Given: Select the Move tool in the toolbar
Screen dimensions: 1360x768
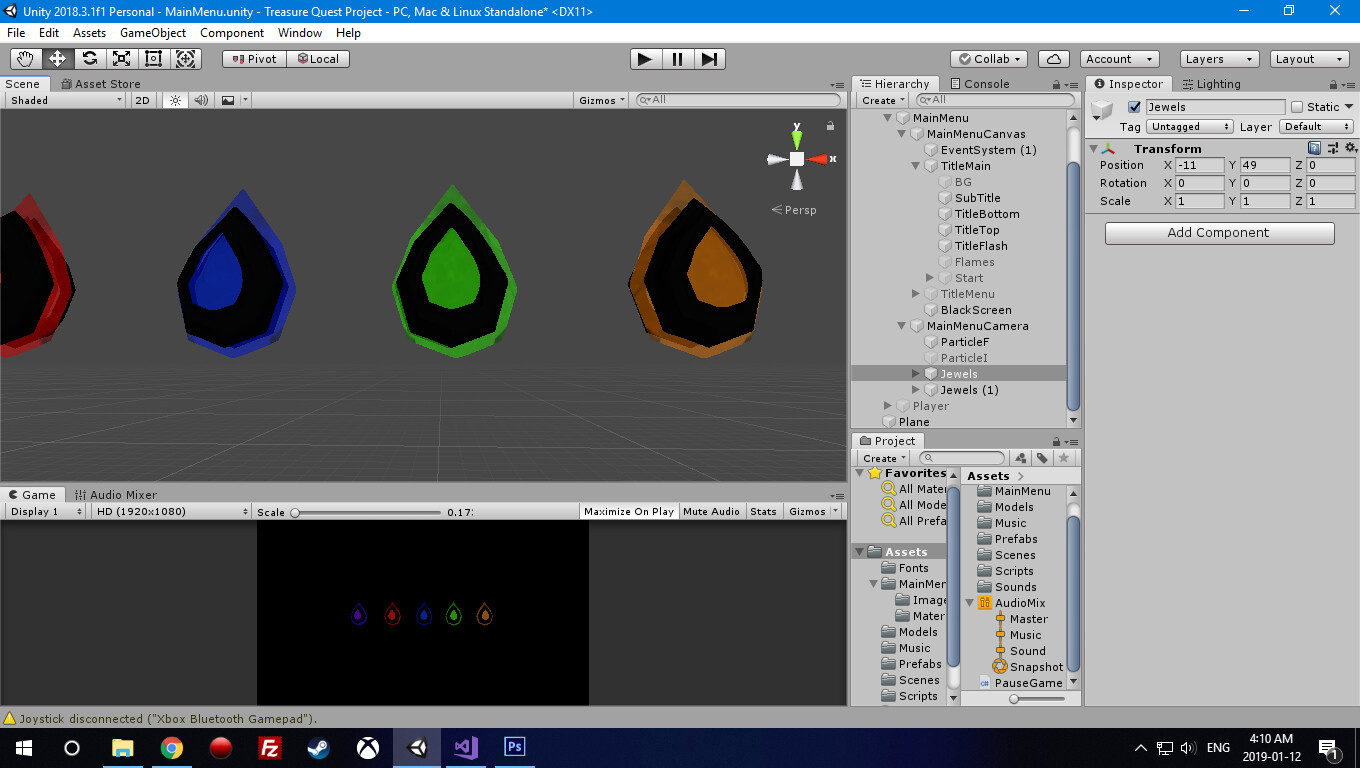Looking at the screenshot, I should (58, 59).
